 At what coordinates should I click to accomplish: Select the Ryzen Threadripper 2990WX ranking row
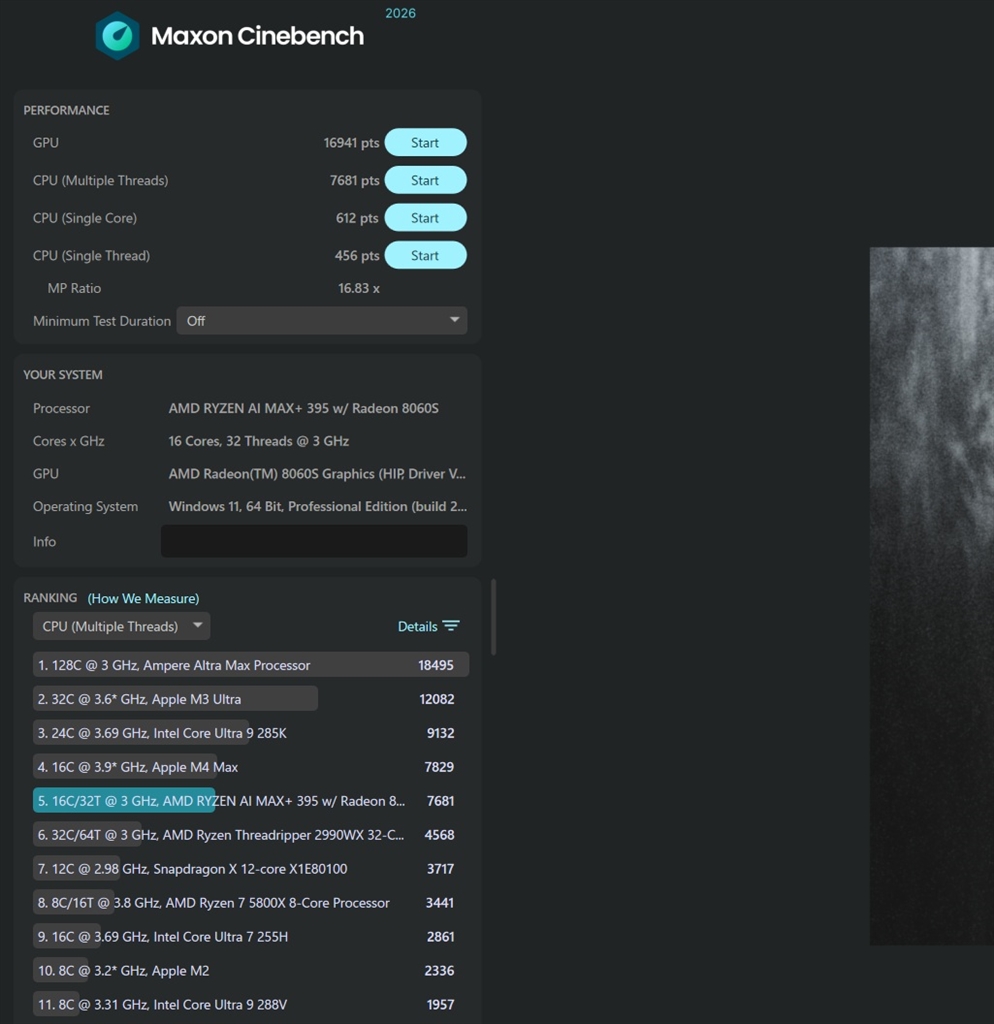251,835
